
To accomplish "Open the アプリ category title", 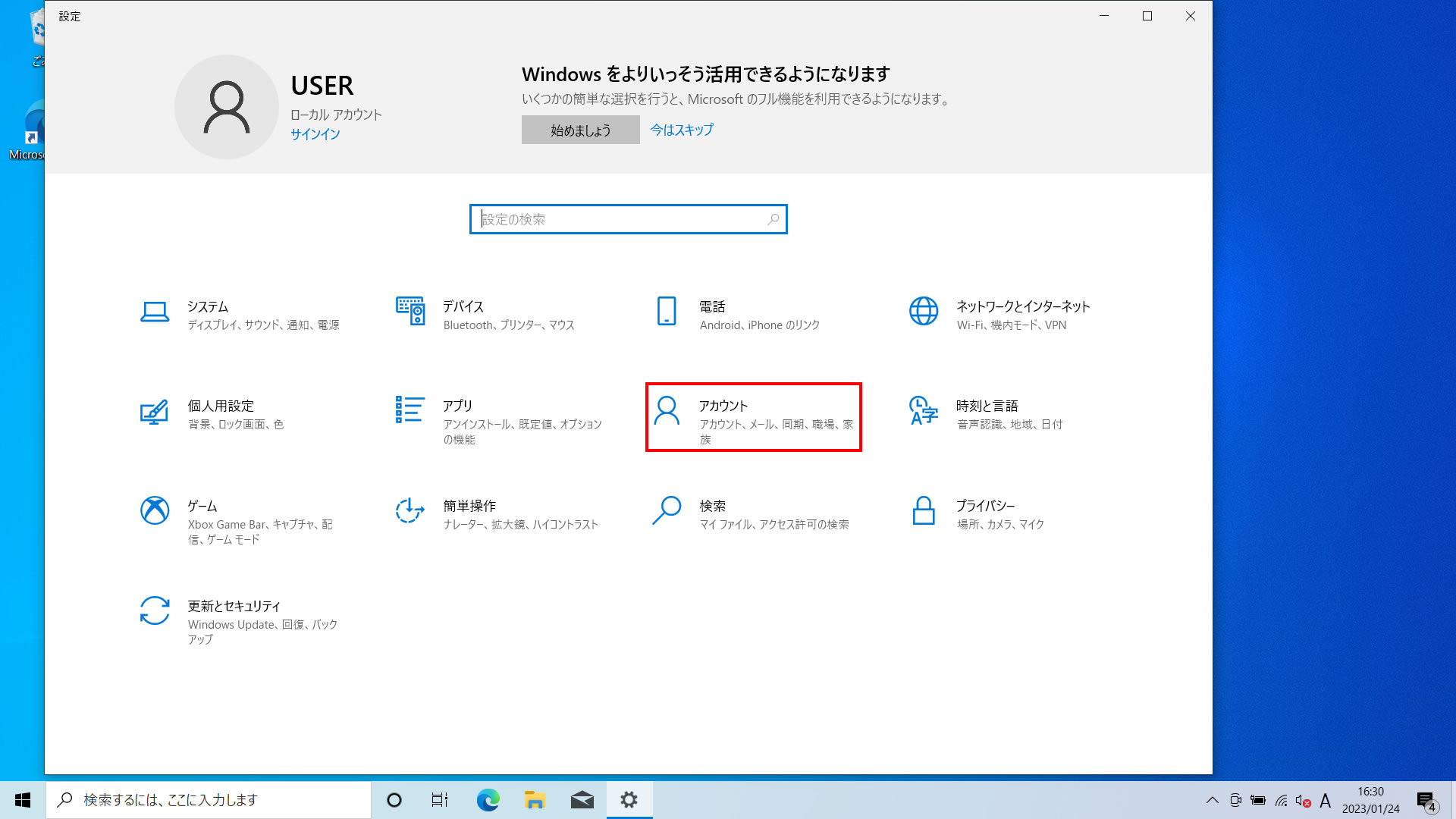I will (458, 406).
